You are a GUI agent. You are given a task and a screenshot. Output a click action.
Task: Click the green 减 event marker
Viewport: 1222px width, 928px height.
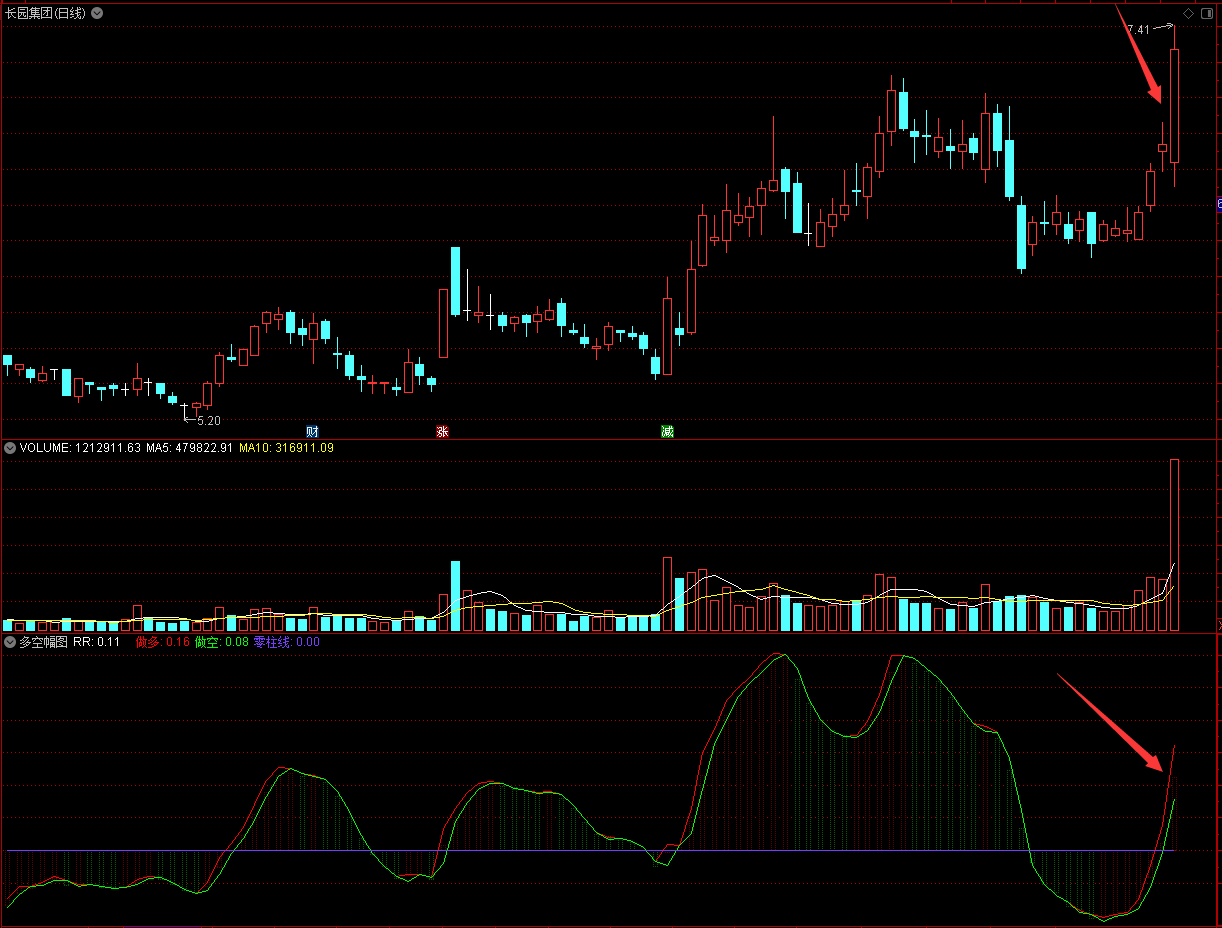(667, 432)
